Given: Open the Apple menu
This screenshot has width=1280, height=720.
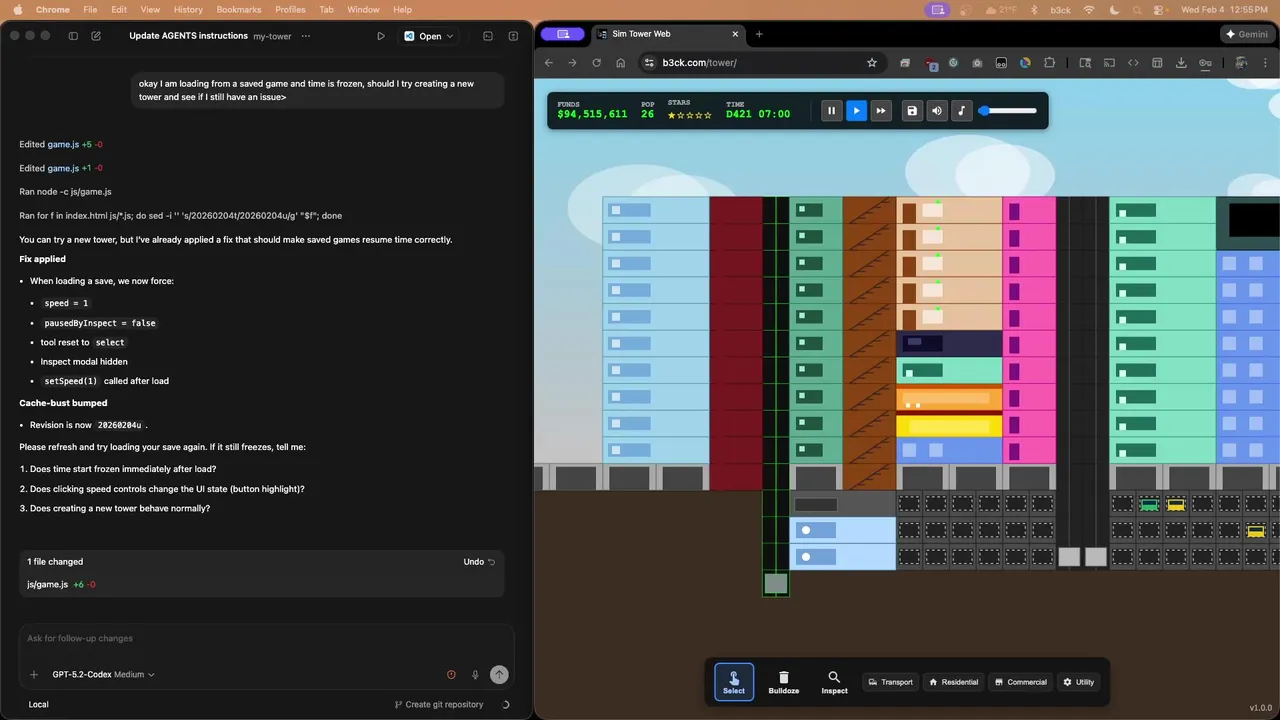Looking at the screenshot, I should coord(17,9).
